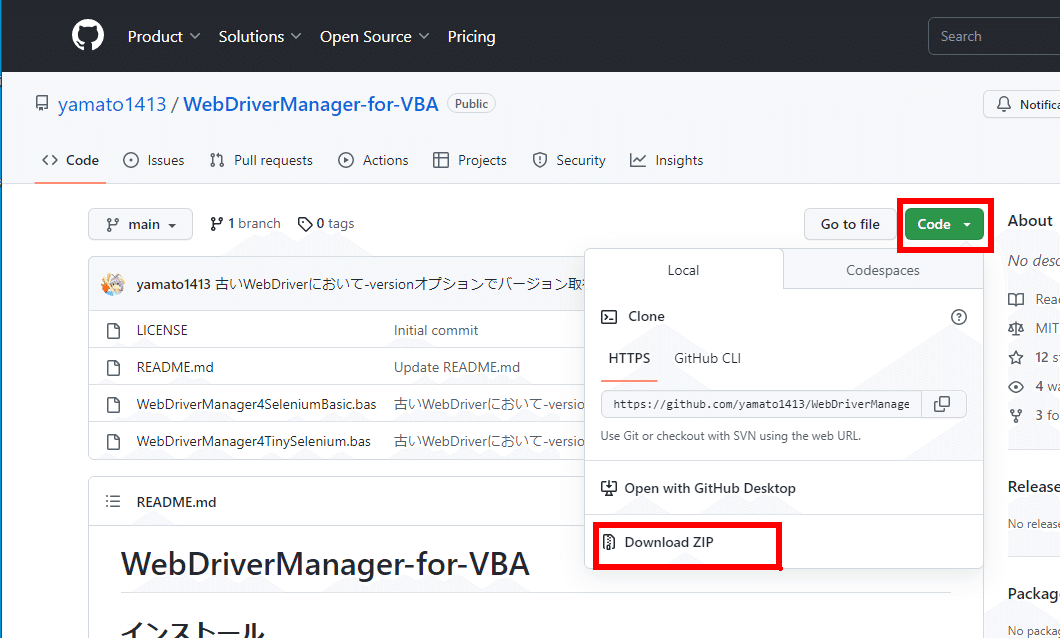
Task: Go to the Pricing page
Action: coord(471,36)
